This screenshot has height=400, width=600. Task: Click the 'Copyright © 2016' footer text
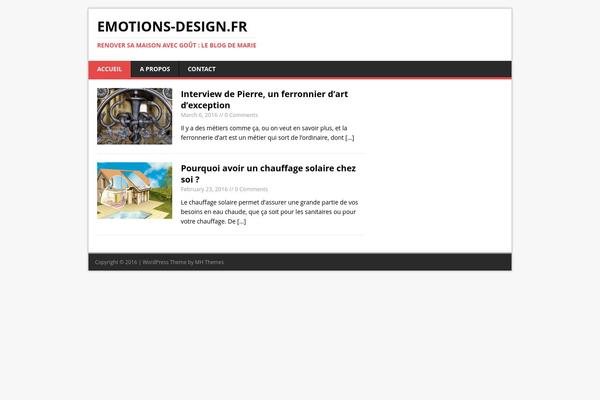(x=116, y=262)
